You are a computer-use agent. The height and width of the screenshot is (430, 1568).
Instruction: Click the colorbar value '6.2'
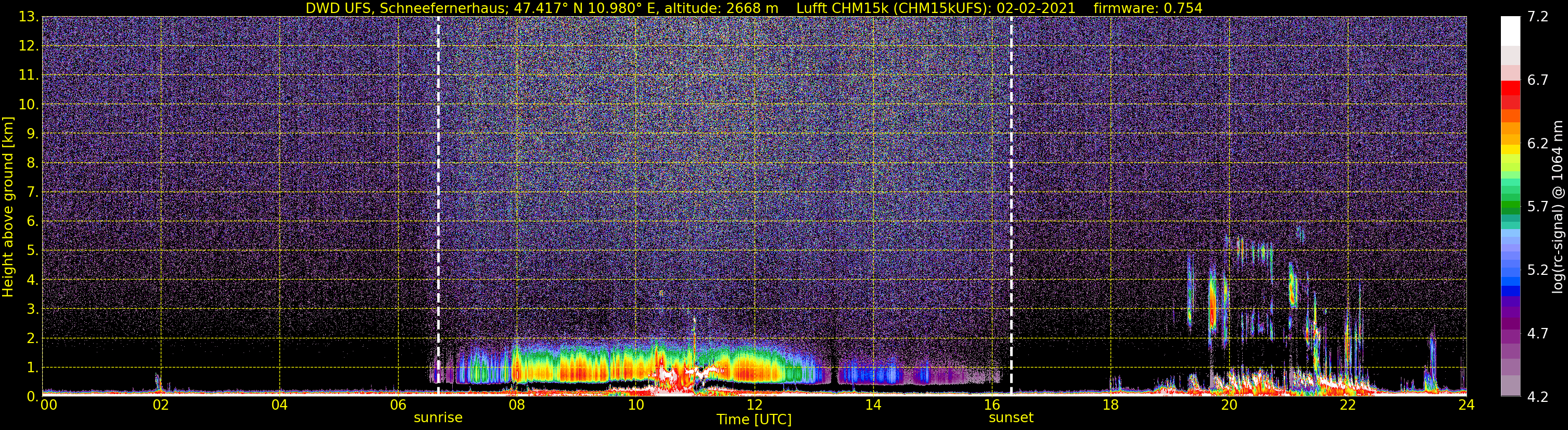pyautogui.click(x=1538, y=143)
